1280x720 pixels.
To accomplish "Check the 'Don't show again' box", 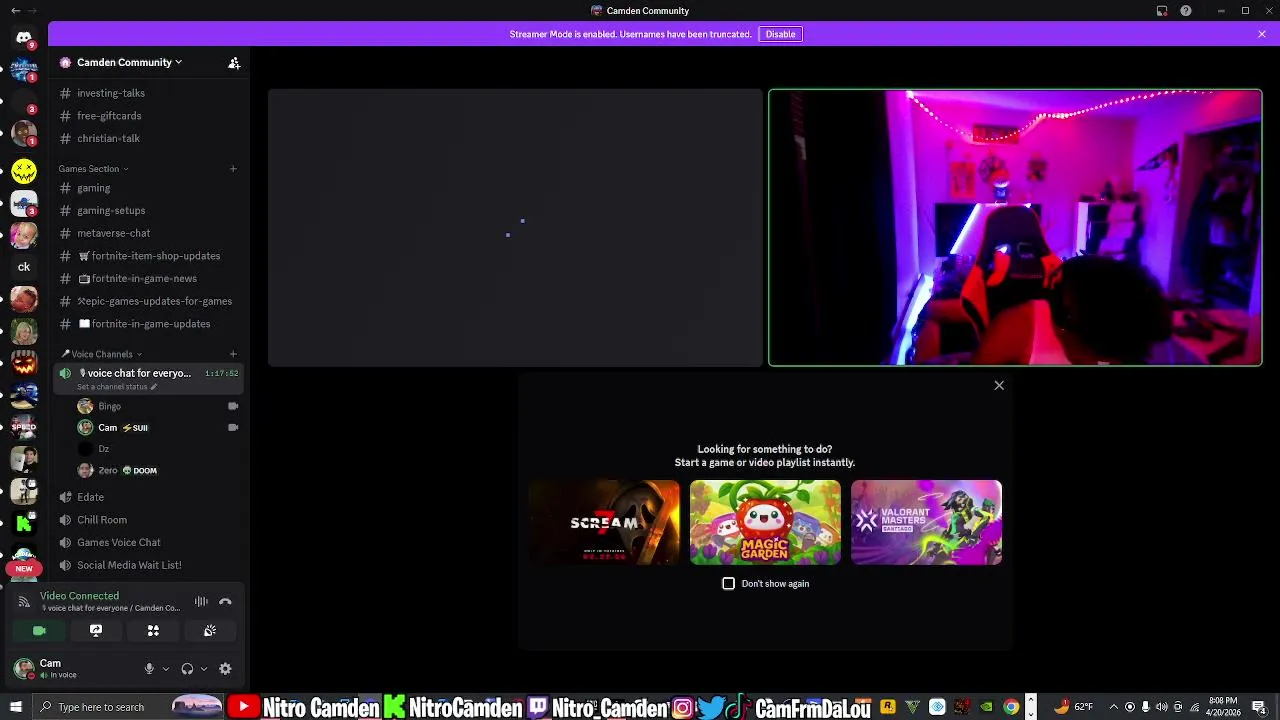I will click(x=728, y=584).
